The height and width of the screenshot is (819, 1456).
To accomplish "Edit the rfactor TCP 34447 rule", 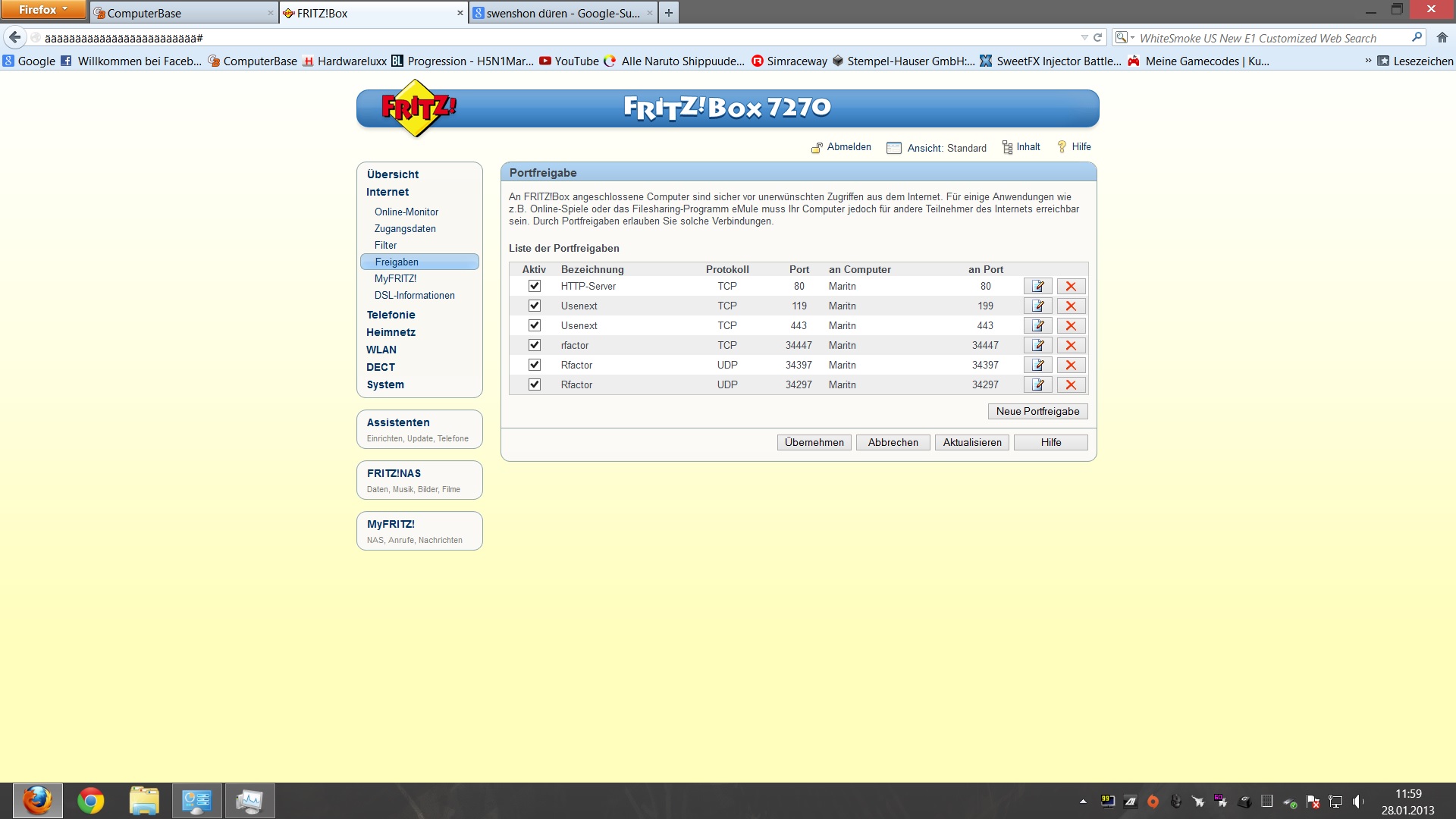I will pos(1037,345).
